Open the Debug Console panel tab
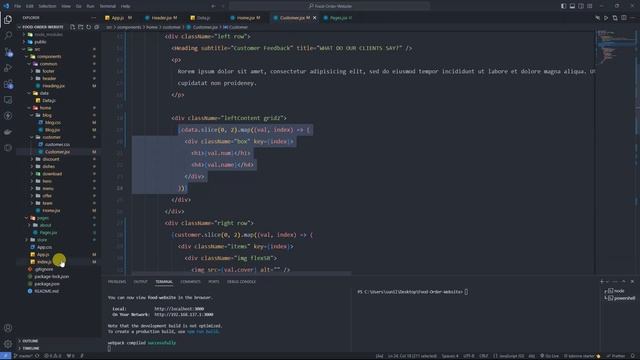The image size is (640, 360). pyautogui.click(x=241, y=282)
